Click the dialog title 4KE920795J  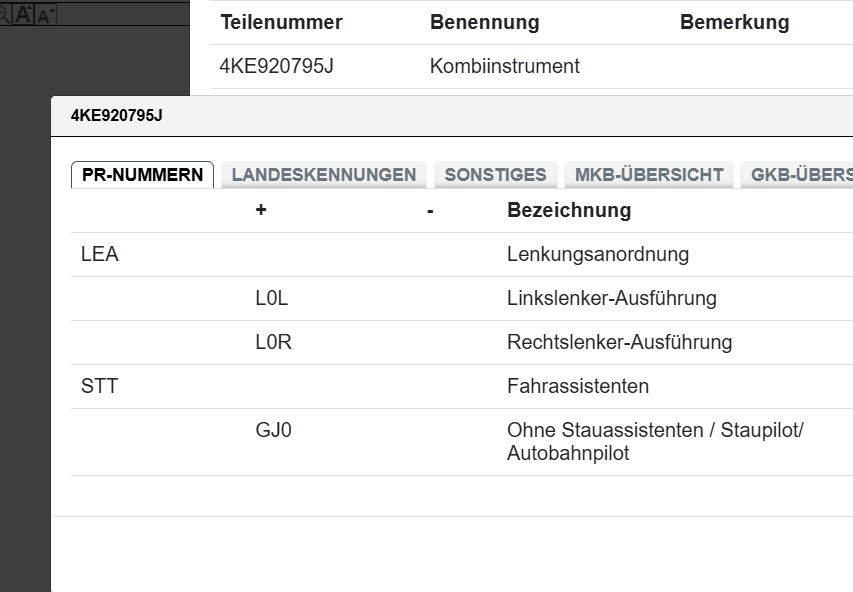(116, 116)
